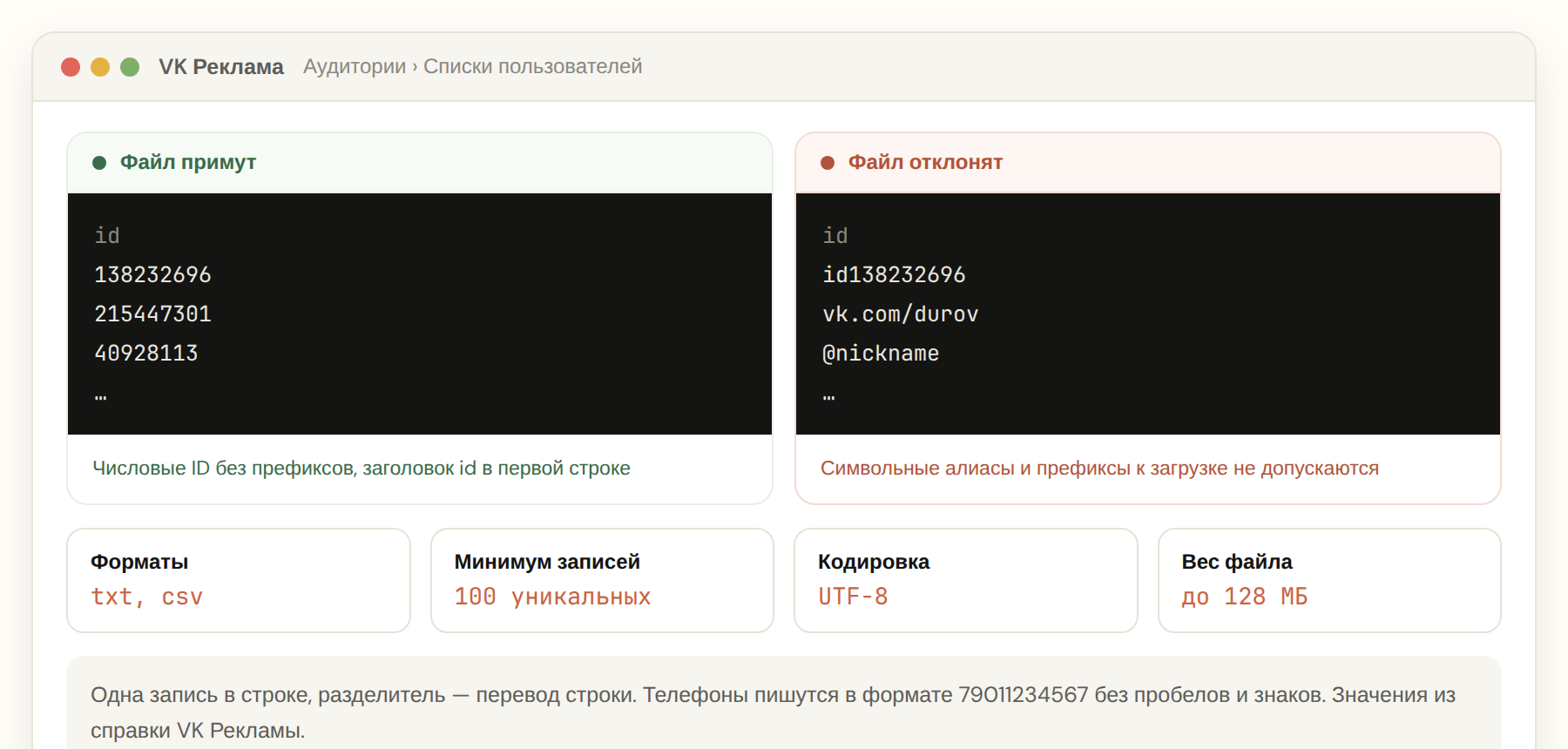Click the Минимум записей card
1568x749 pixels.
602,580
